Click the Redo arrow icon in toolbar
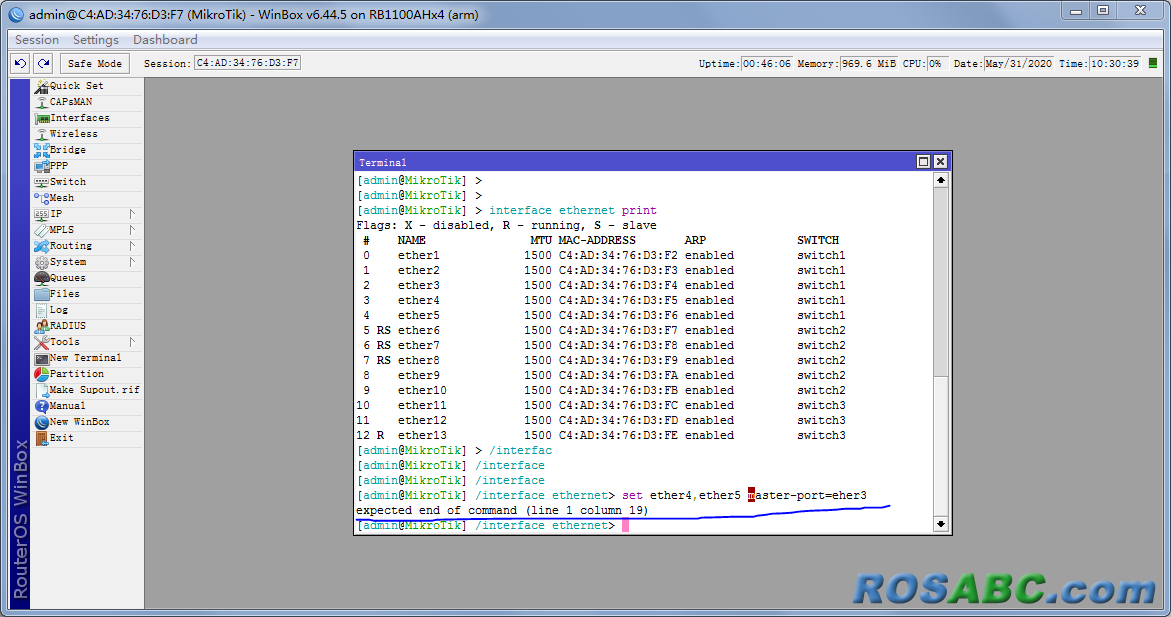This screenshot has width=1171, height=617. (43, 63)
